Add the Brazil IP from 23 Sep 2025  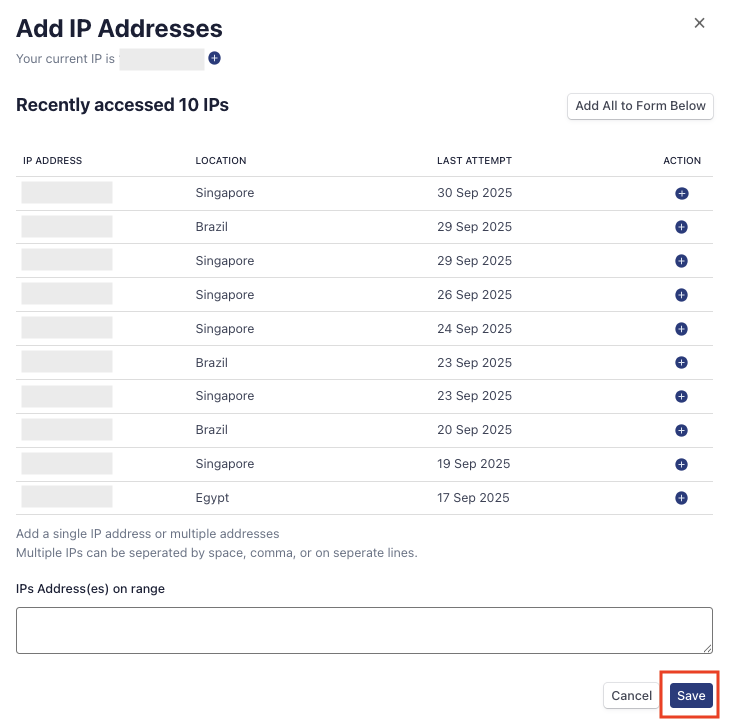pyautogui.click(x=682, y=363)
